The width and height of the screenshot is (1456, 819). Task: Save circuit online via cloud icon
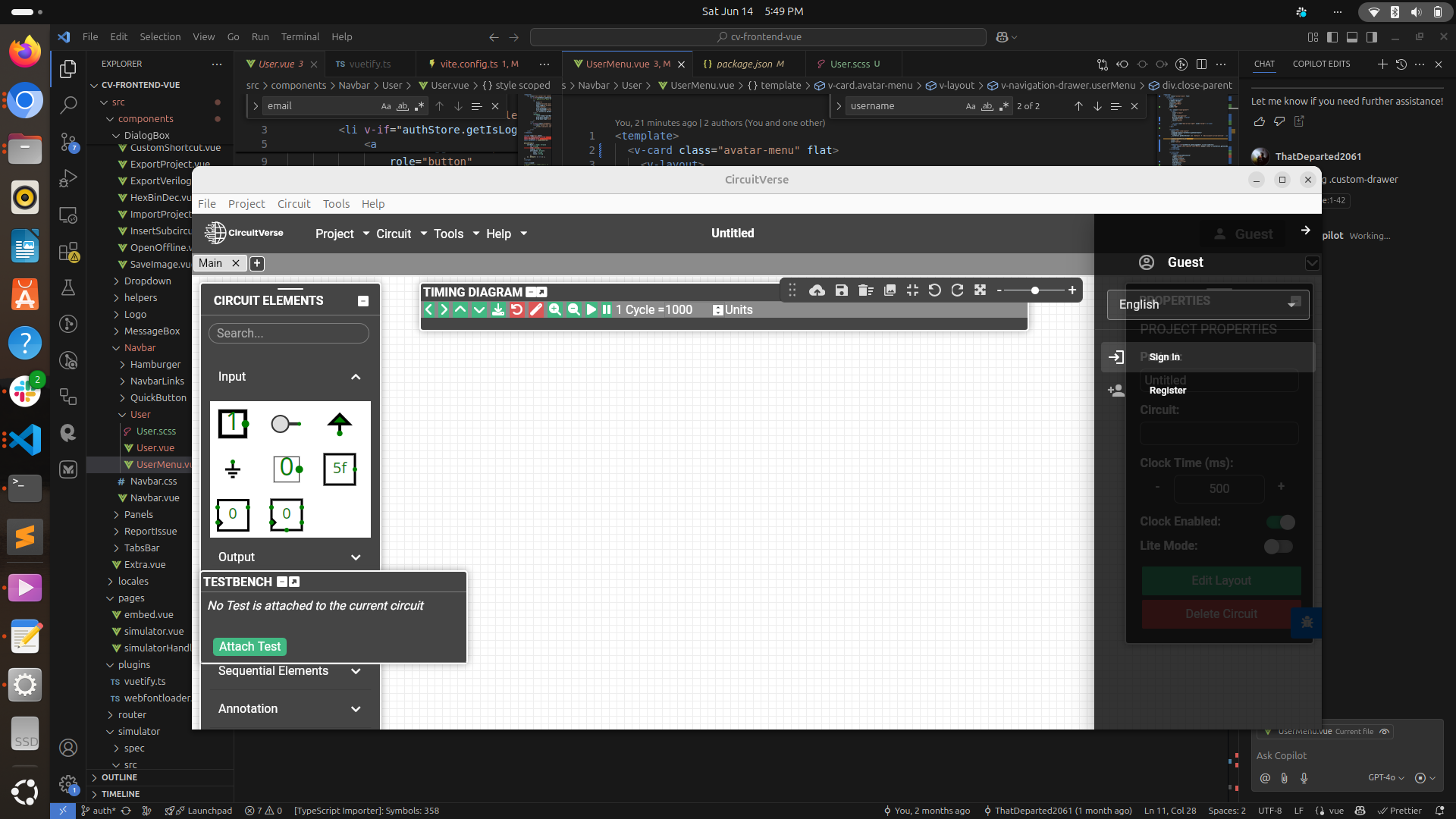point(817,290)
